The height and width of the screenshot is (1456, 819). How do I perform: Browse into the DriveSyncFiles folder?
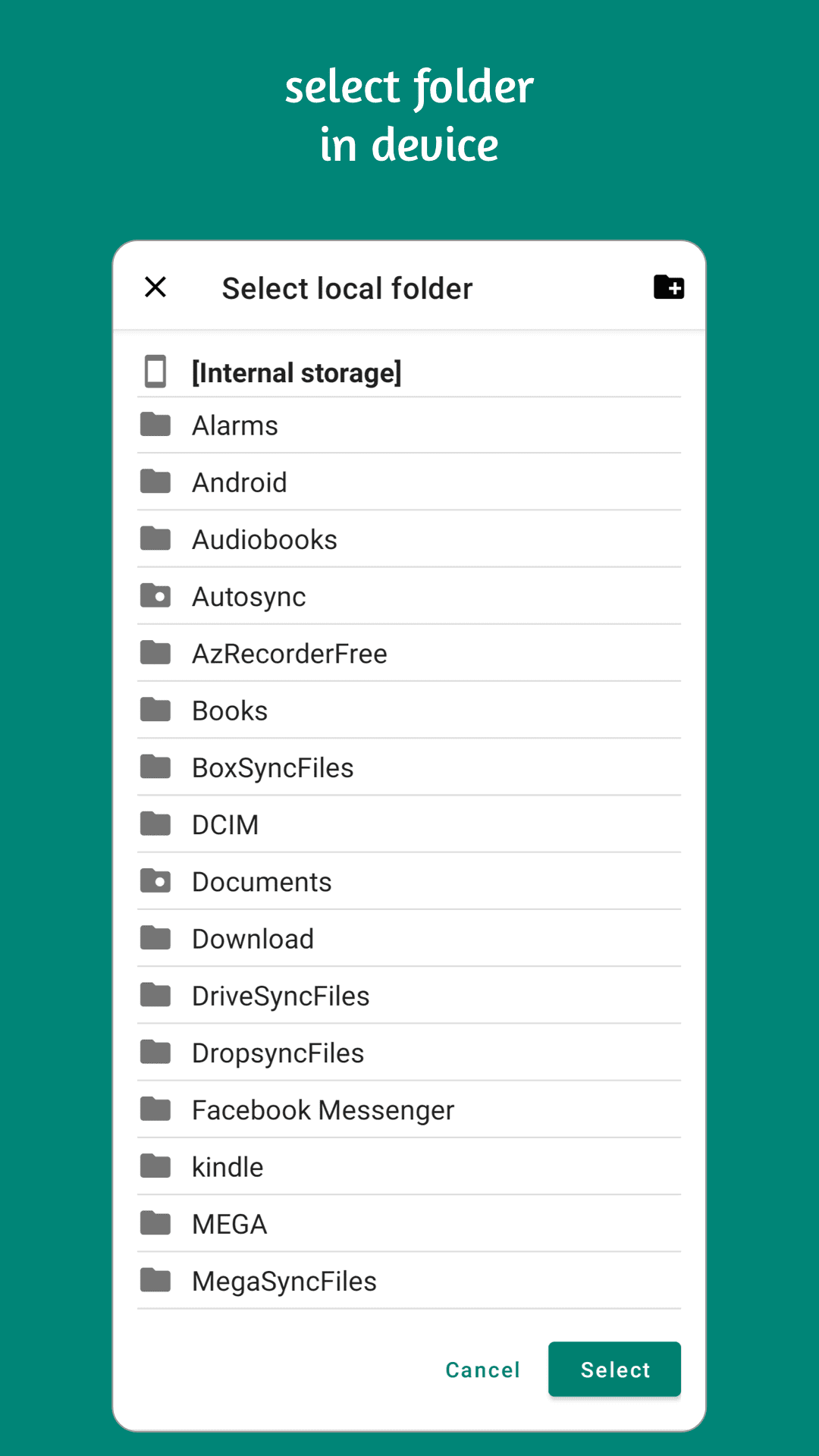coord(281,995)
